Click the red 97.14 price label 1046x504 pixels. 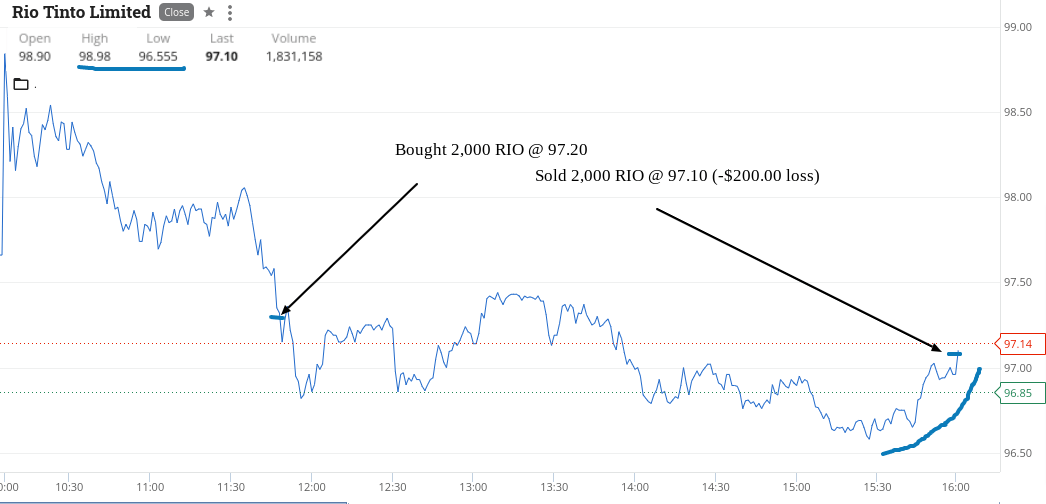[x=1017, y=344]
